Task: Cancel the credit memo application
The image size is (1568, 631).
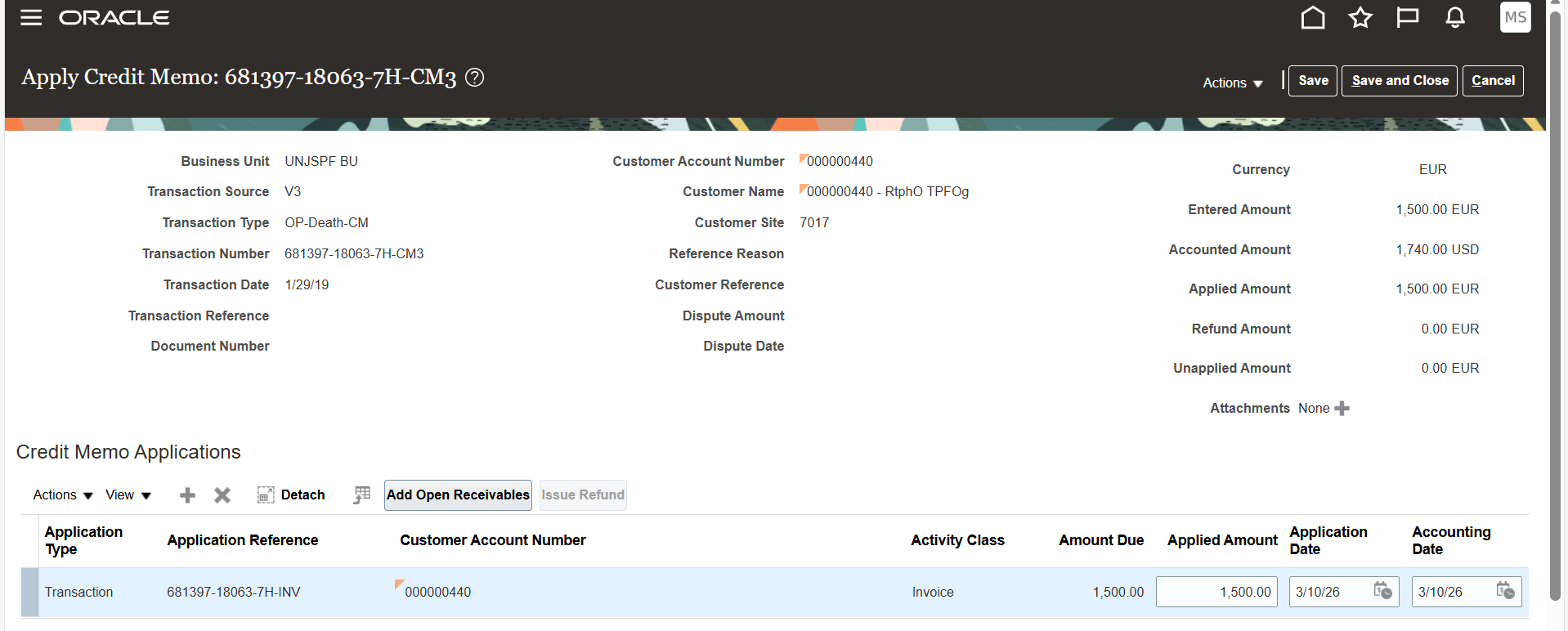Action: pos(1493,81)
